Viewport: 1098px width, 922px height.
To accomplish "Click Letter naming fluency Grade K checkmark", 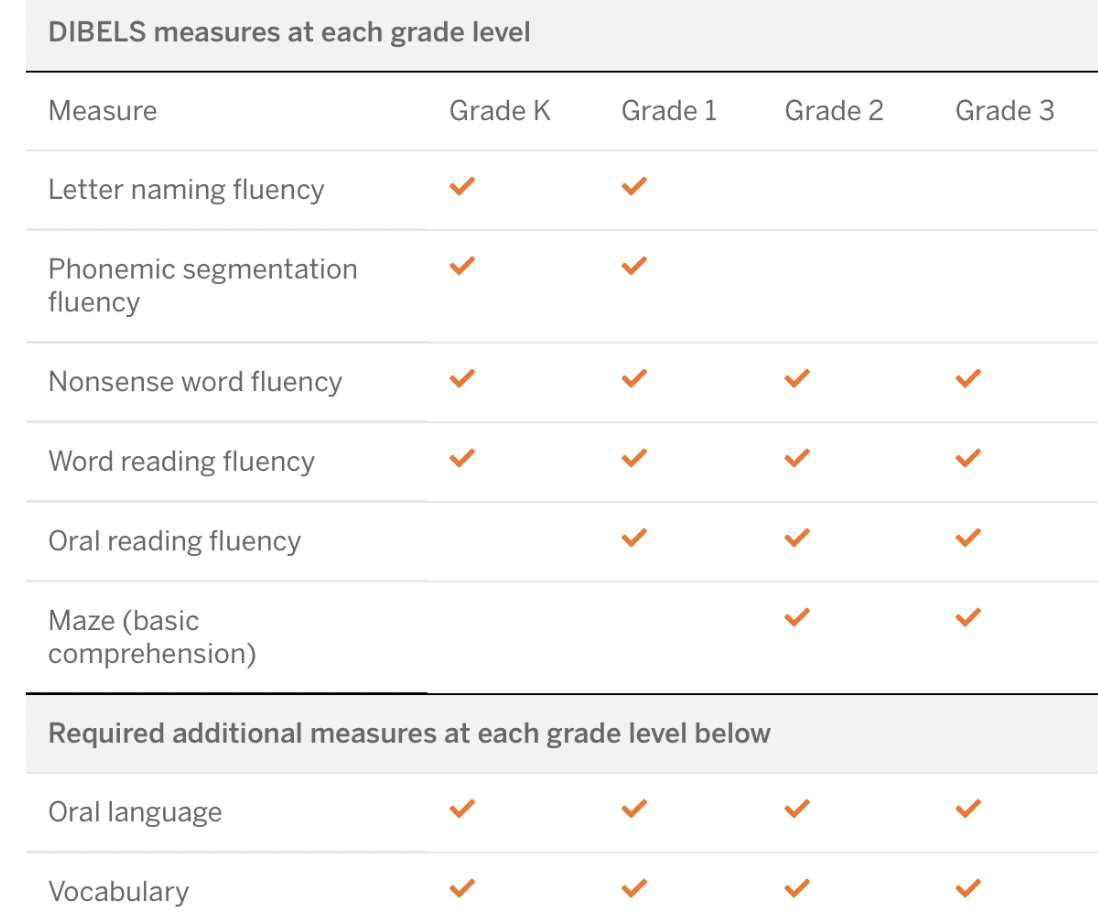I will coord(462,186).
